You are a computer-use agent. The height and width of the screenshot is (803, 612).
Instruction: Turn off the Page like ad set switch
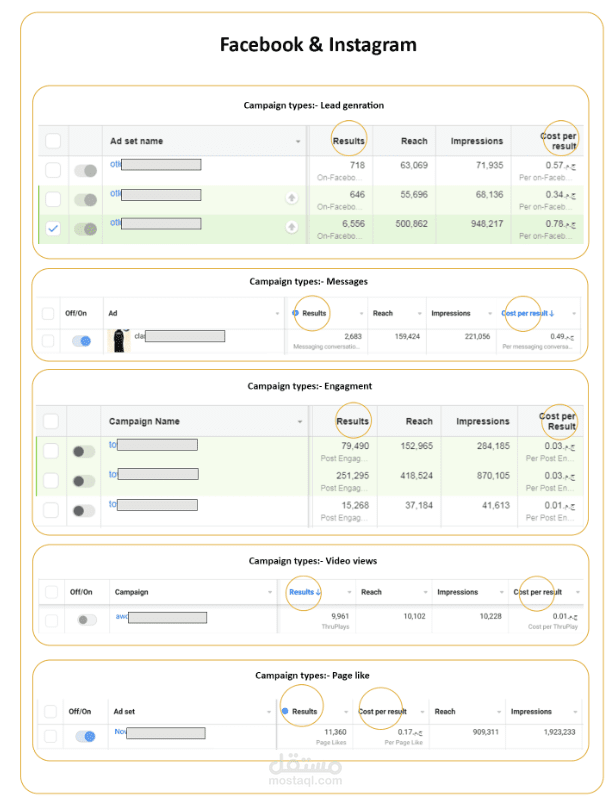click(86, 736)
